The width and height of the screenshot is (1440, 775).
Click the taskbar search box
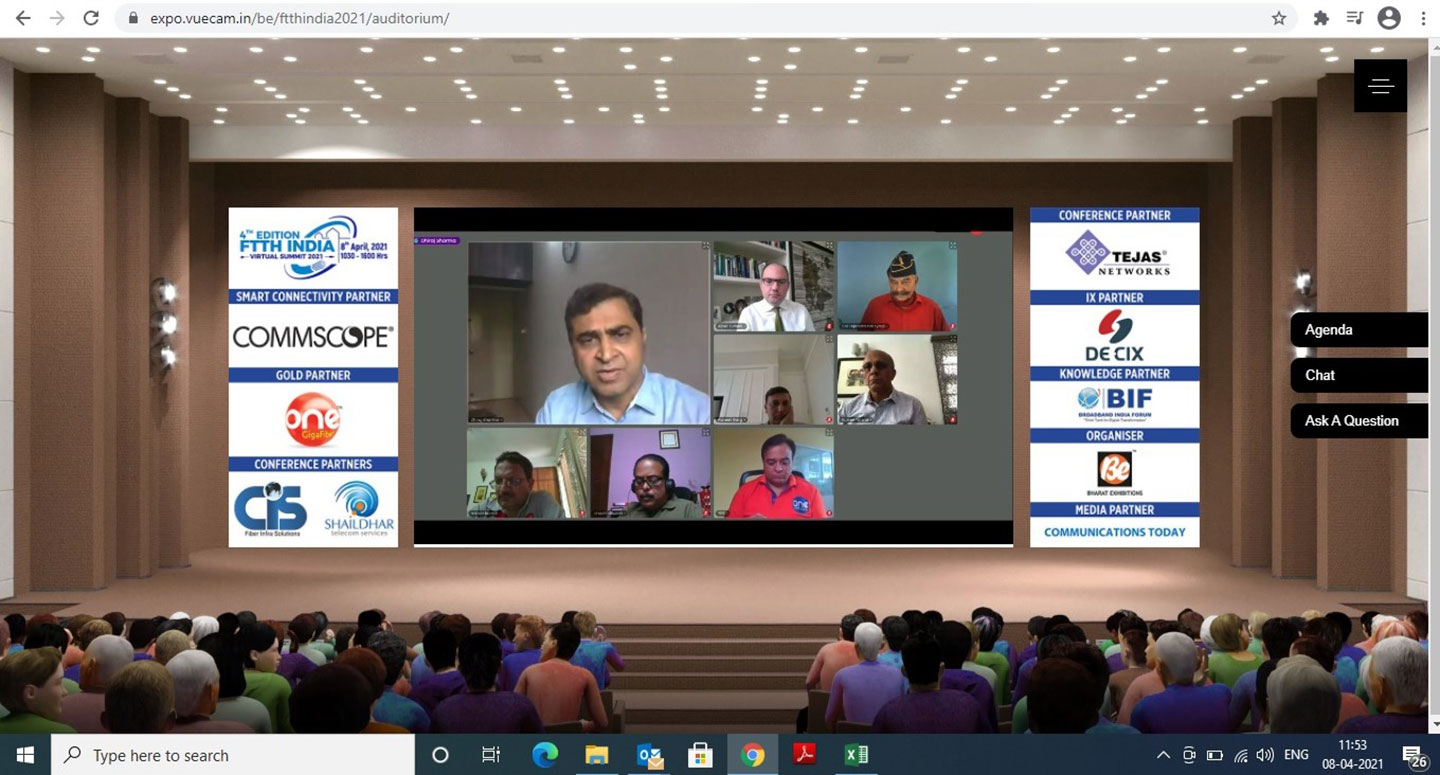click(x=232, y=755)
